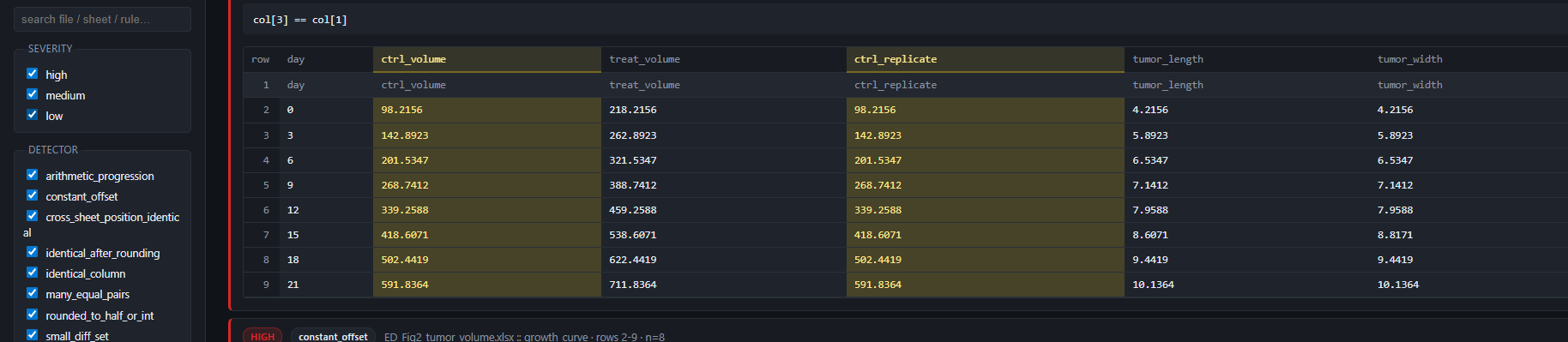
Task: Click the ED_Fig2_tumor_volume.xlsx finding title
Action: 524,337
